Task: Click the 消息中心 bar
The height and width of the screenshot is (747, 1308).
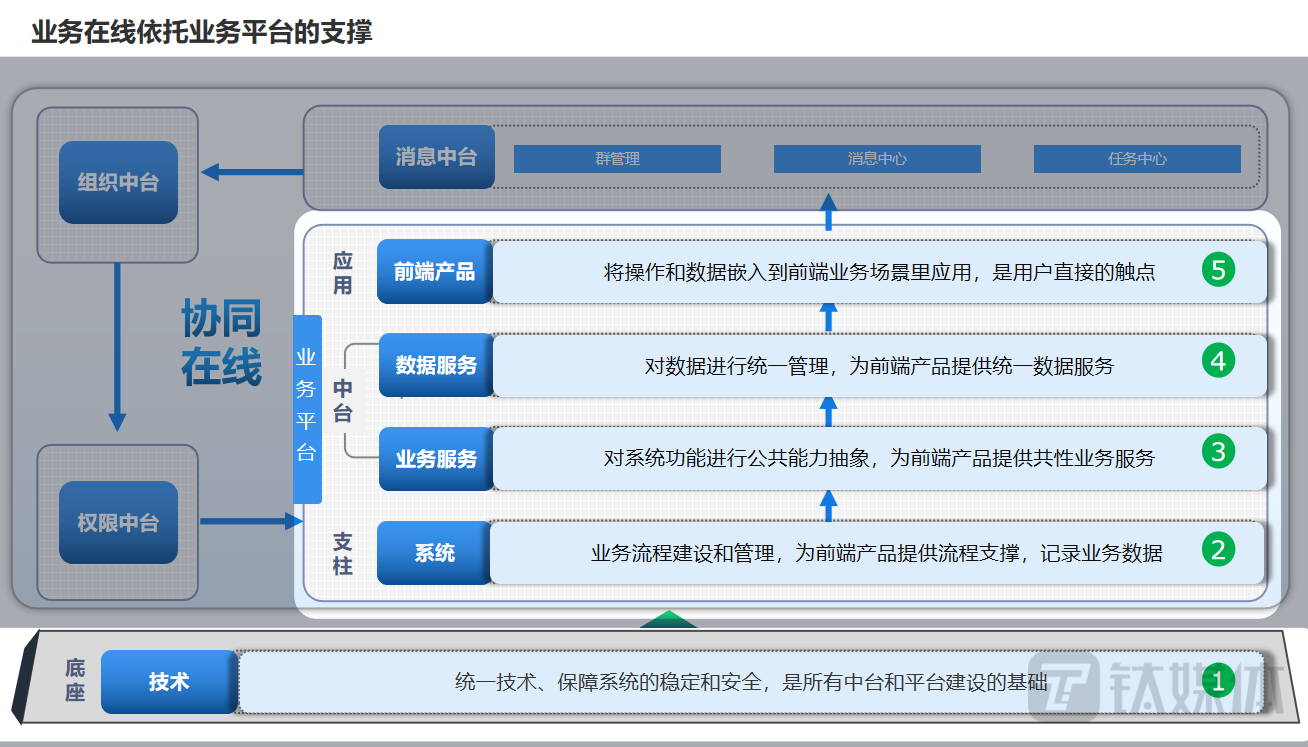Action: click(877, 157)
